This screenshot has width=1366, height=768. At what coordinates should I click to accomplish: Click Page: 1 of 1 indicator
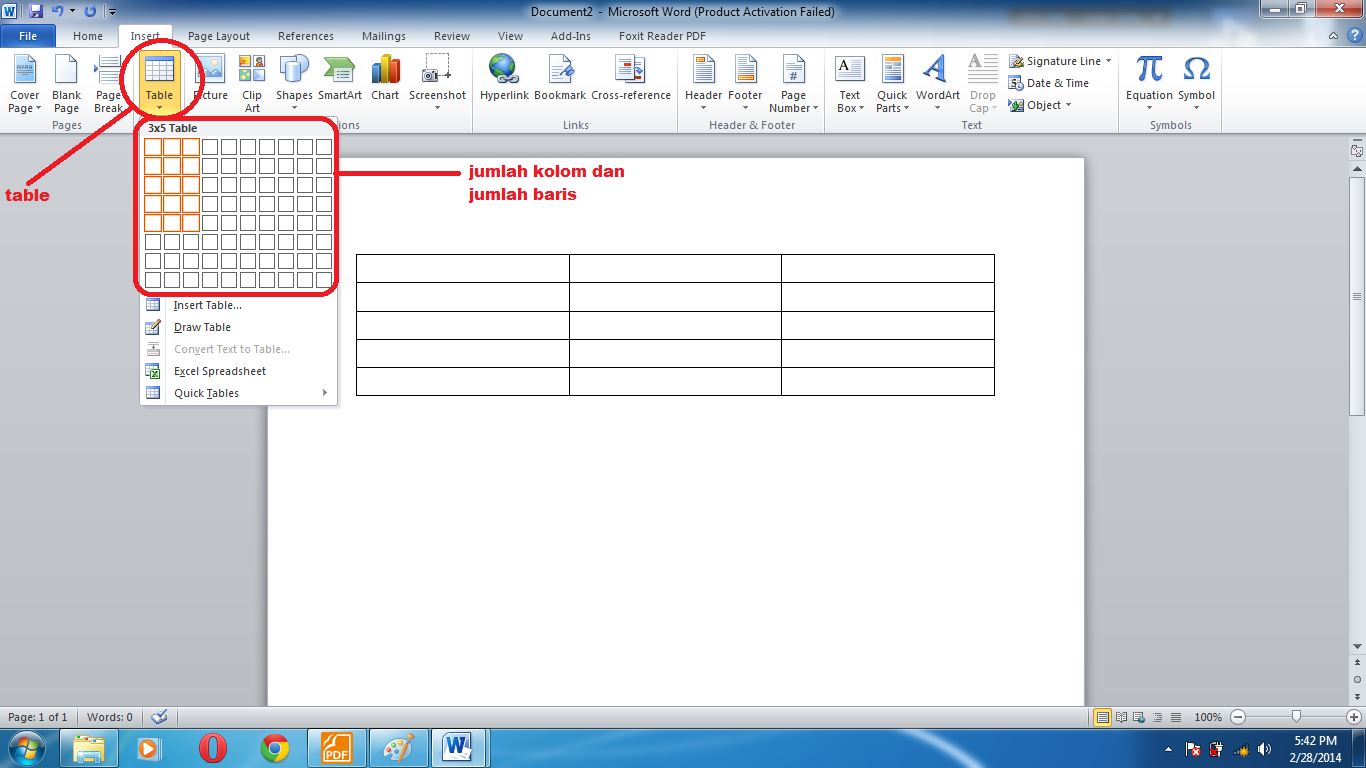(38, 717)
